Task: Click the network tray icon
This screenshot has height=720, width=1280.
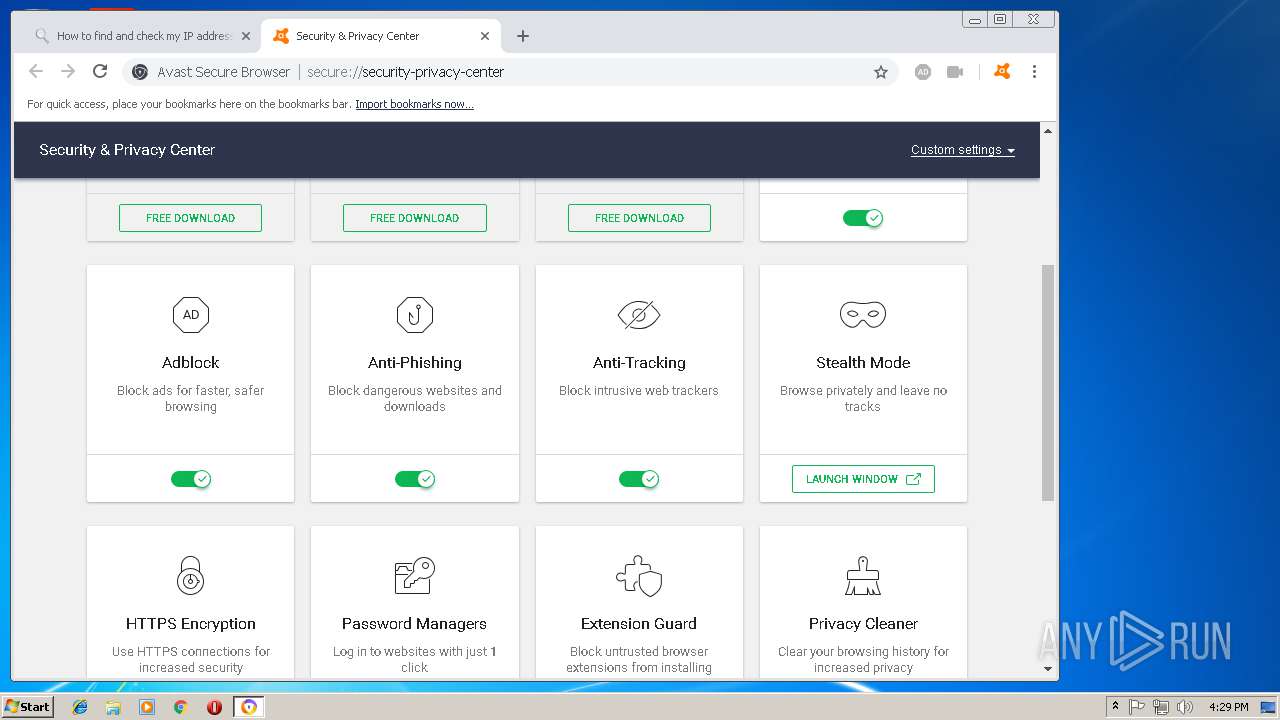Action: click(1161, 707)
